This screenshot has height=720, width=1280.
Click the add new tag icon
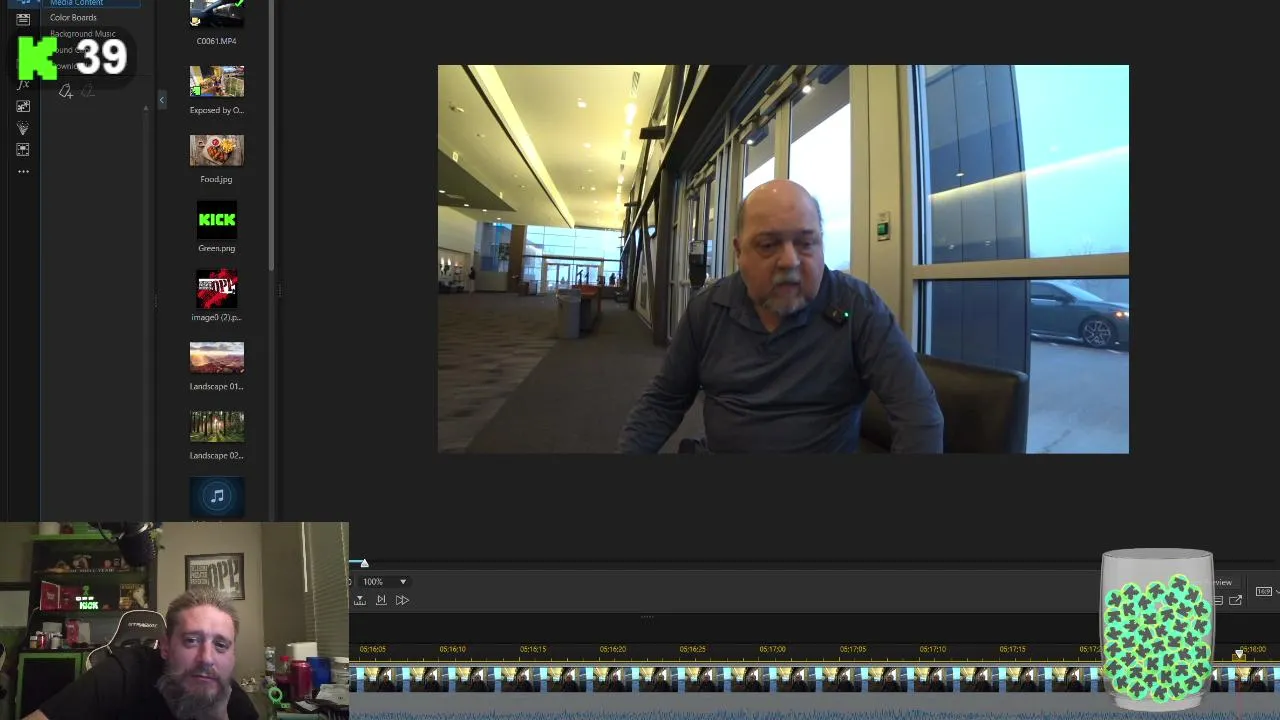click(66, 92)
